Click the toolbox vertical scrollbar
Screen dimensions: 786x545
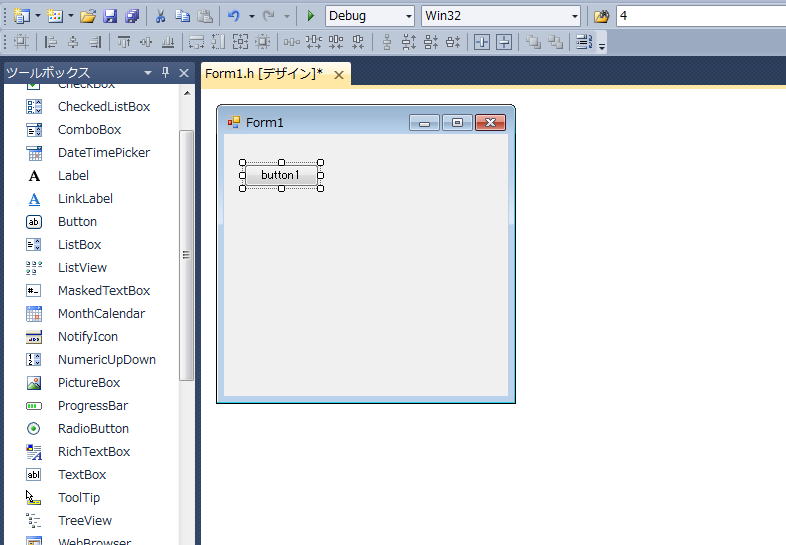click(186, 255)
